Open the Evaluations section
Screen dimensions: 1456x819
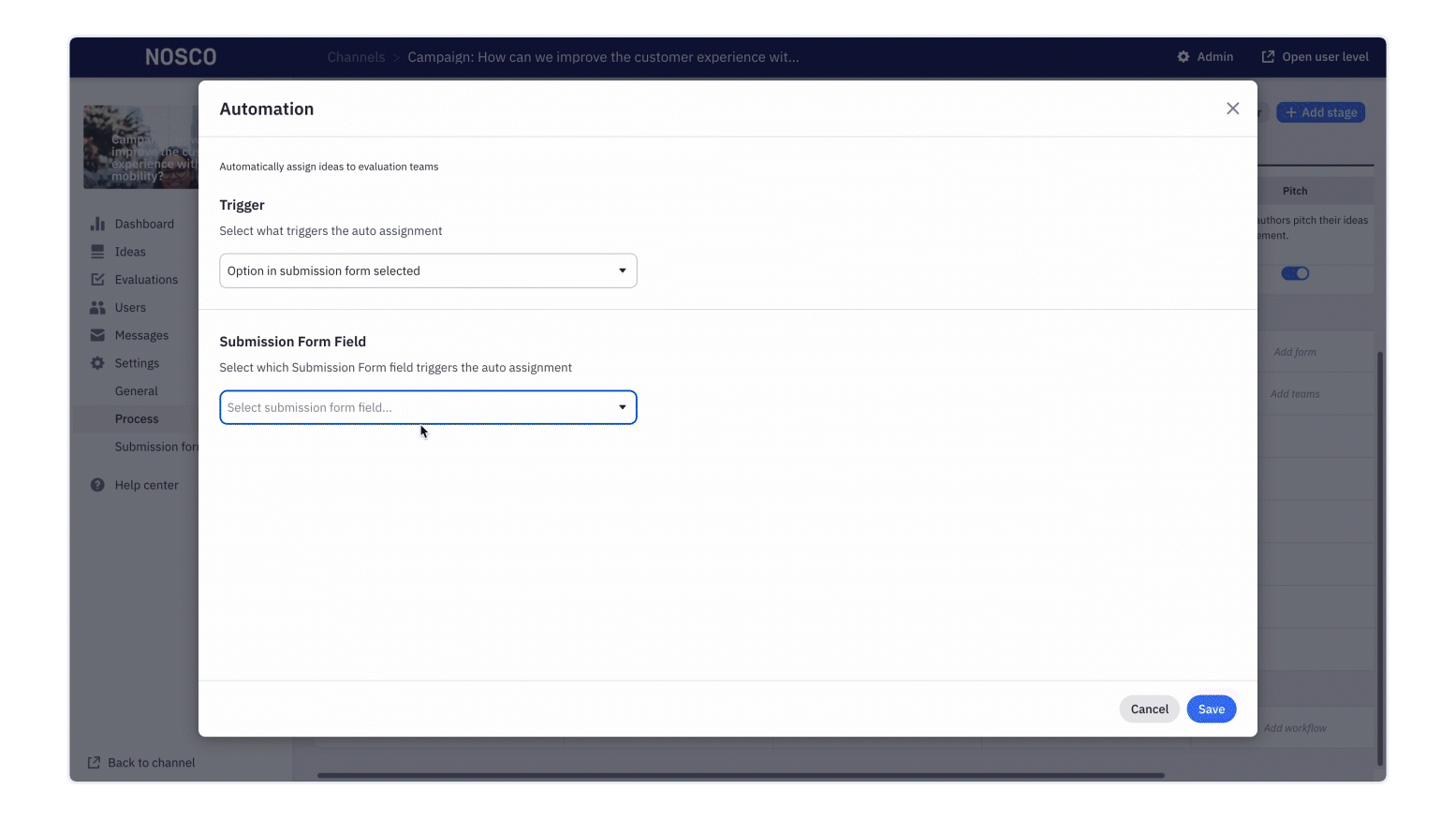(x=146, y=279)
